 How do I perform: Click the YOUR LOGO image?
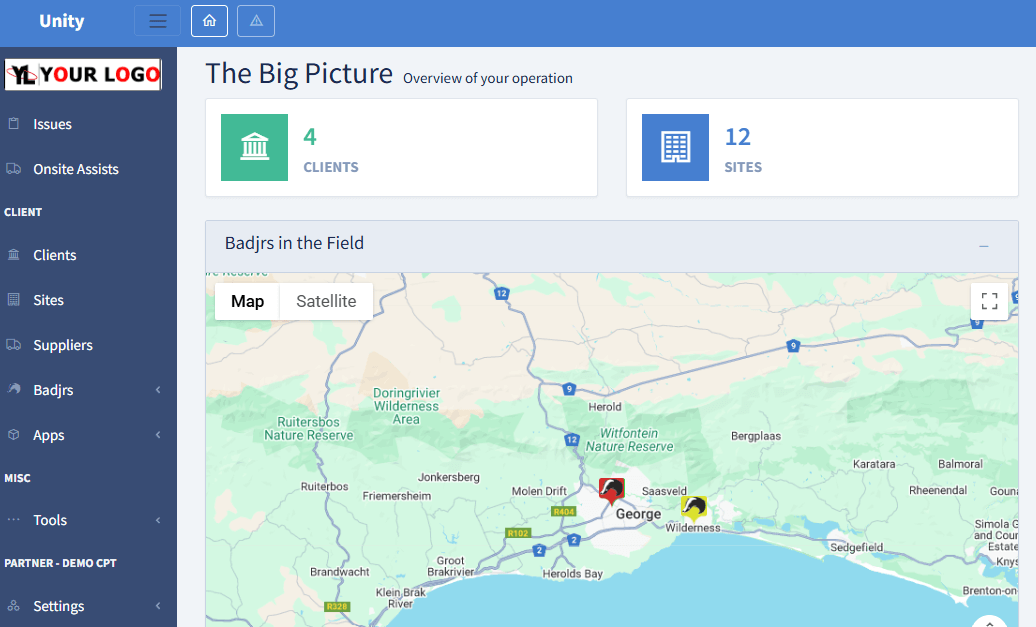(83, 74)
